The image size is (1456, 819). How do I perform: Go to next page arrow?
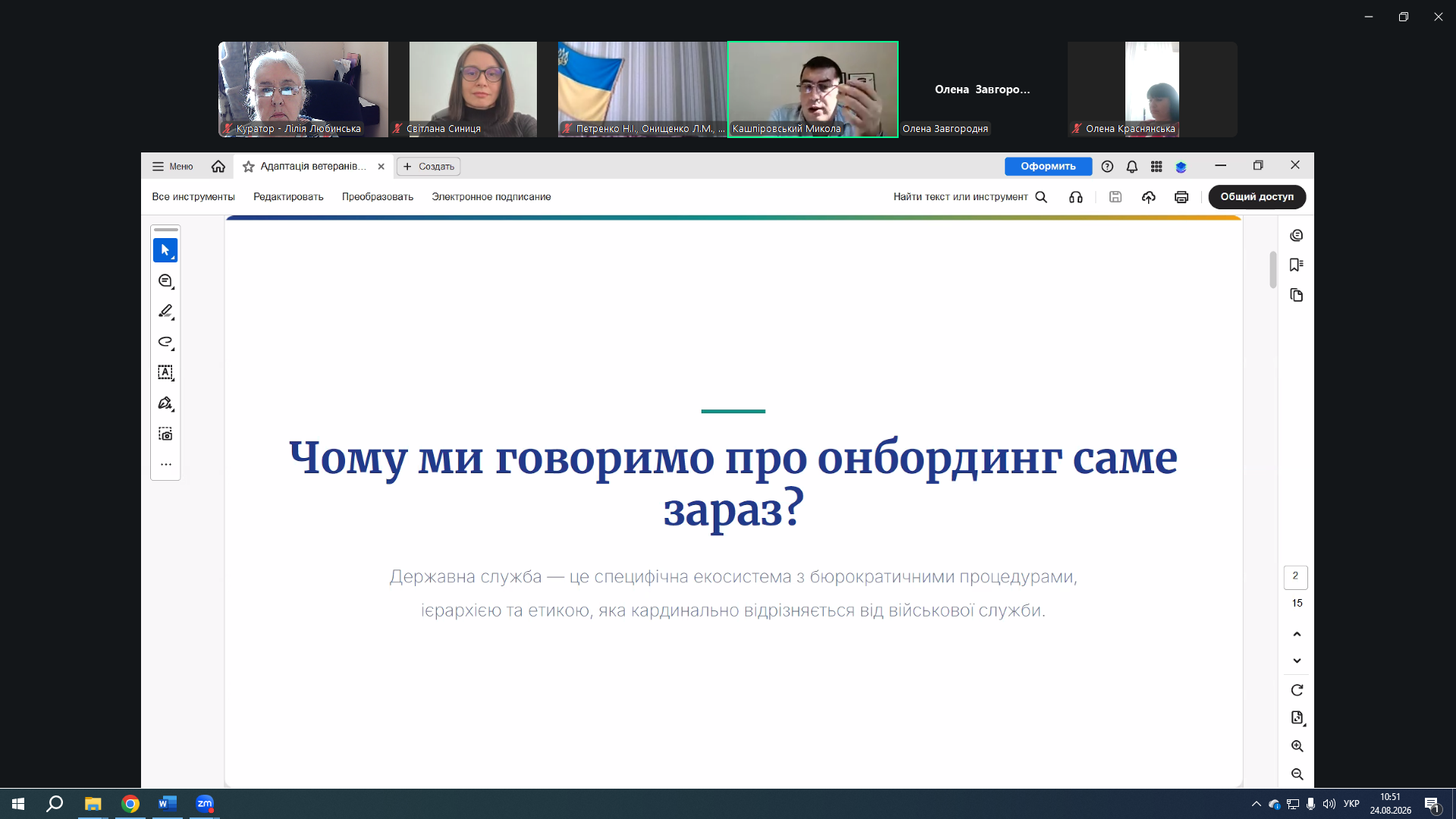[x=1297, y=661]
